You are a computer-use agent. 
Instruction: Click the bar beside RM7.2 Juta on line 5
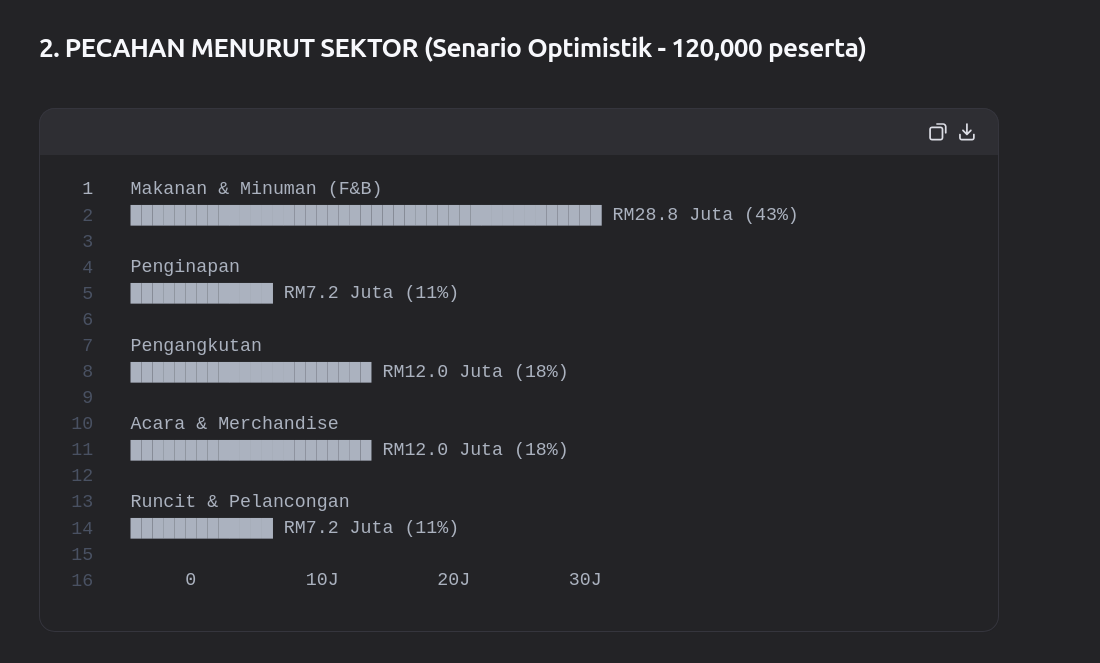pyautogui.click(x=201, y=293)
